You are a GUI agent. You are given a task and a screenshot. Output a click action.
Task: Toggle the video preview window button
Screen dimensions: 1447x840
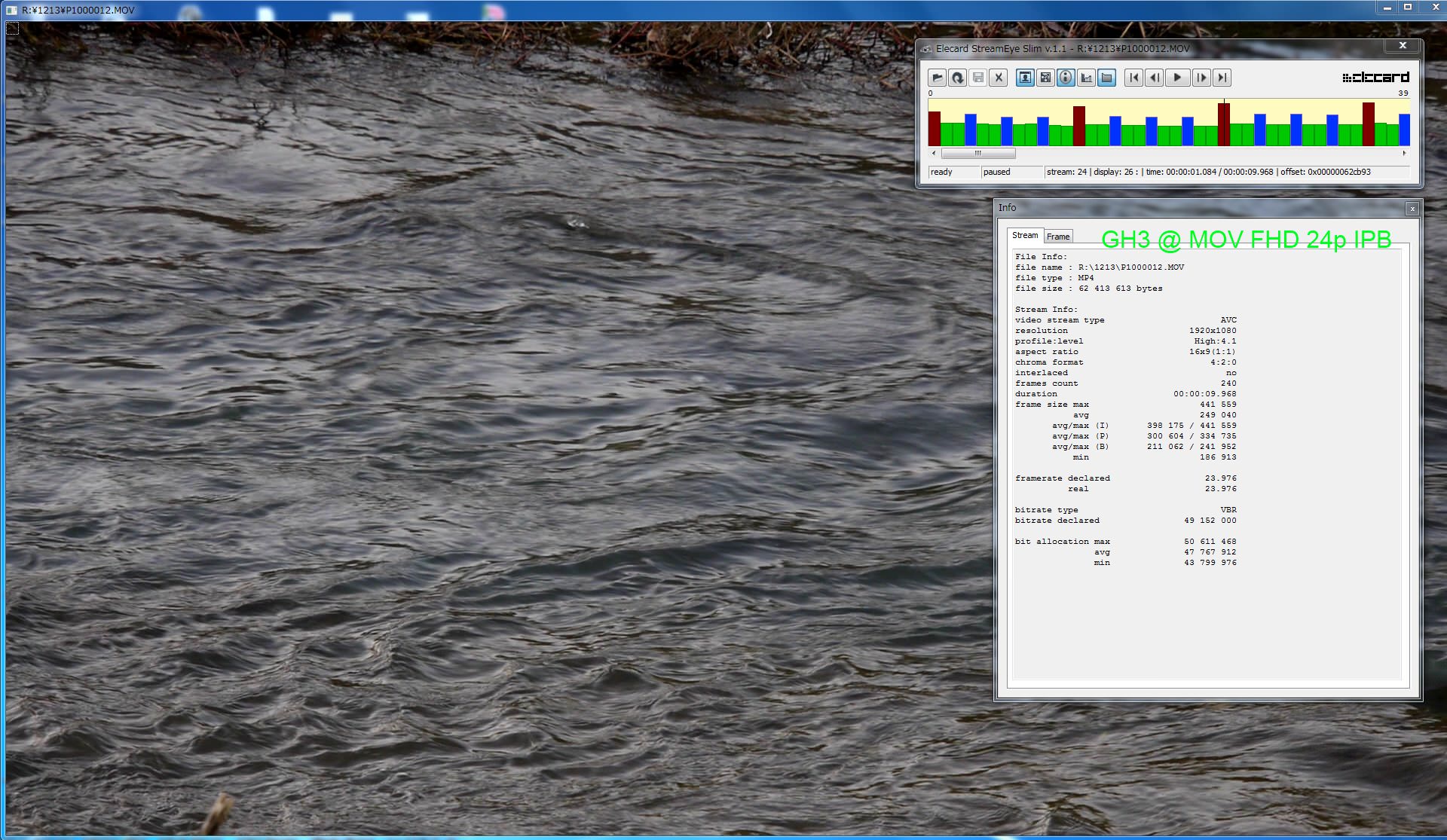(x=1025, y=78)
